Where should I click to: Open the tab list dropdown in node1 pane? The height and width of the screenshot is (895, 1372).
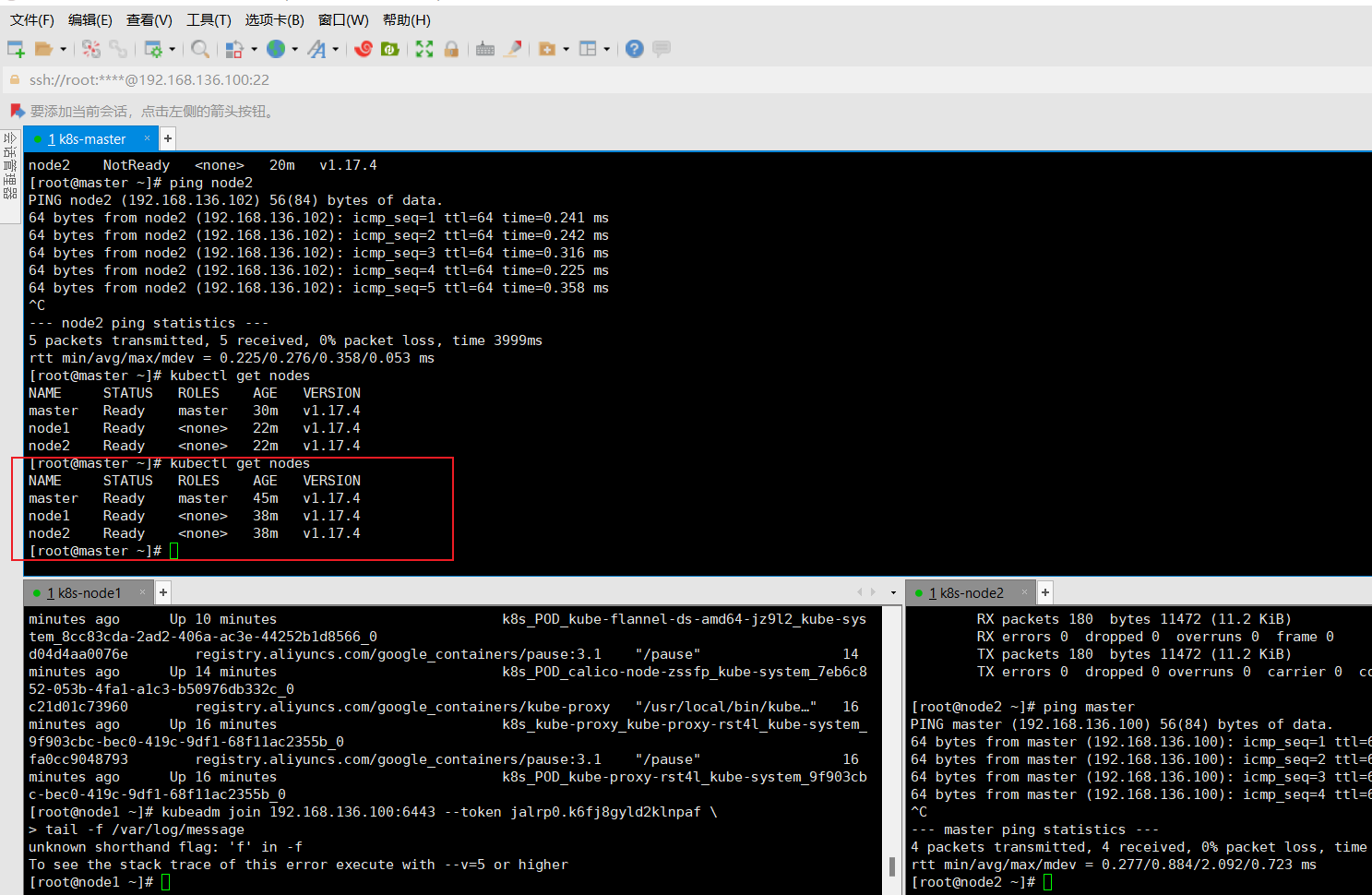tap(893, 592)
